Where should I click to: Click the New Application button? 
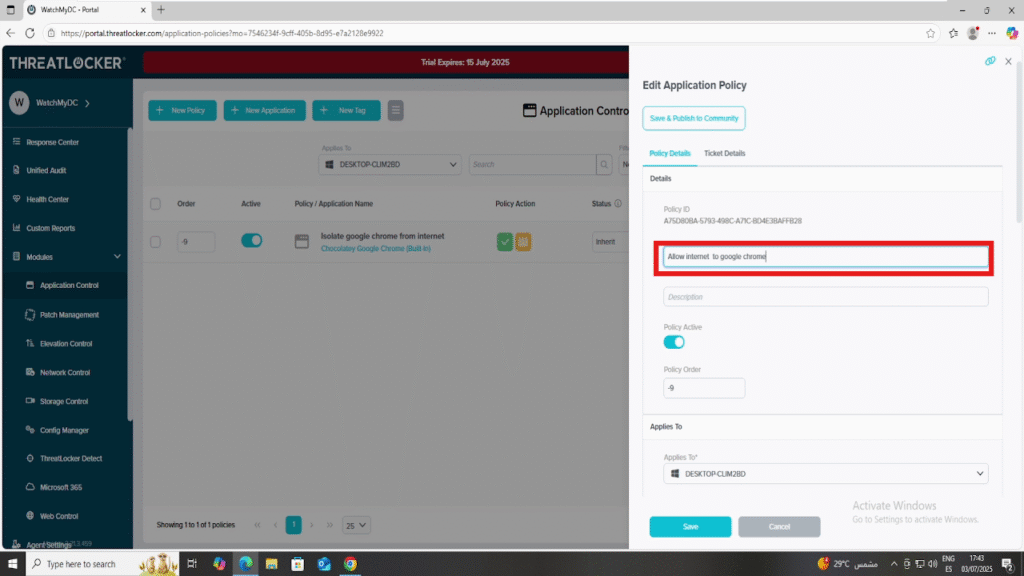(264, 110)
